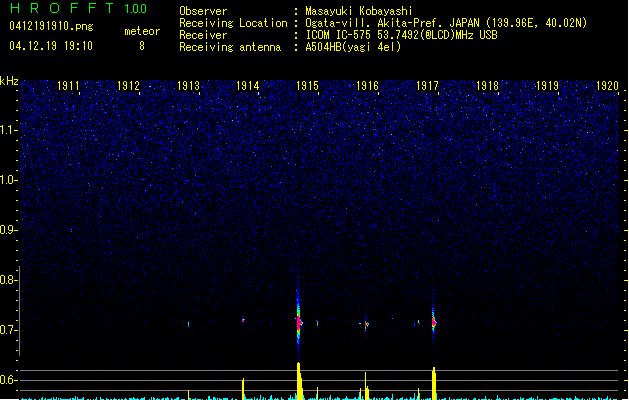Click the HROFFT 1.0.0 title text
The image size is (629, 400).
click(x=79, y=8)
